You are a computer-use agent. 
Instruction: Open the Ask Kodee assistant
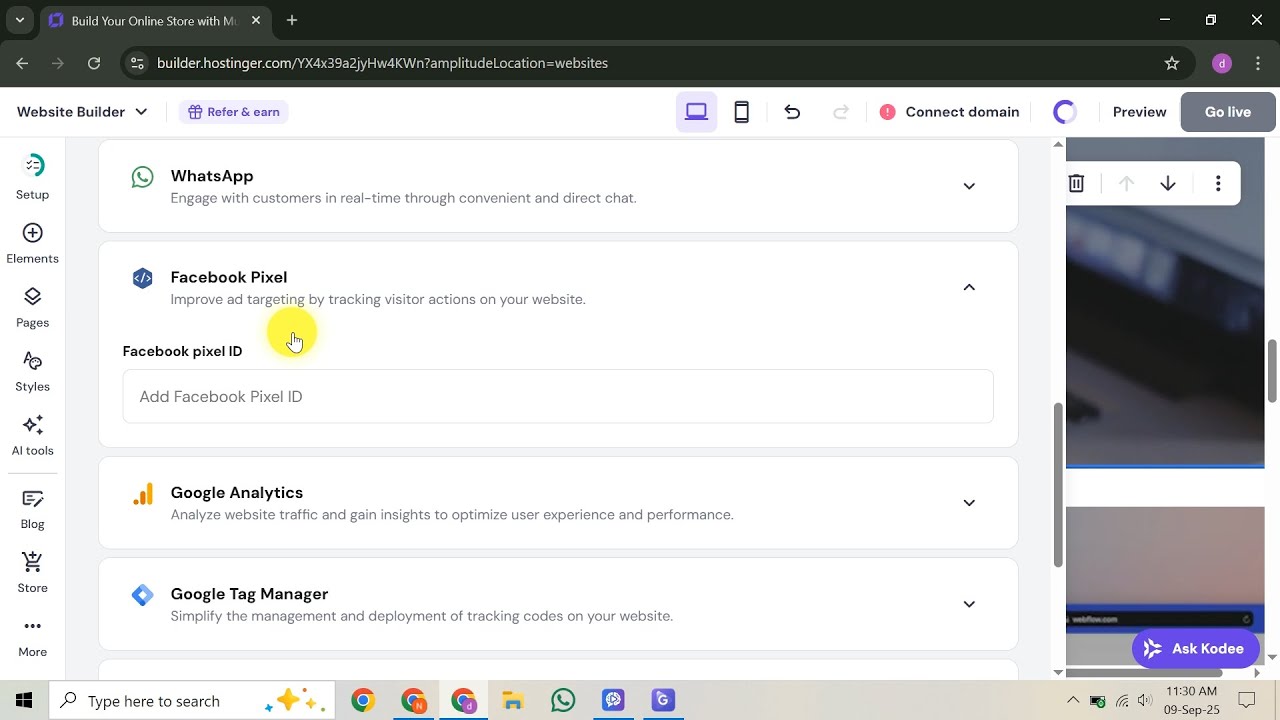pos(1195,649)
